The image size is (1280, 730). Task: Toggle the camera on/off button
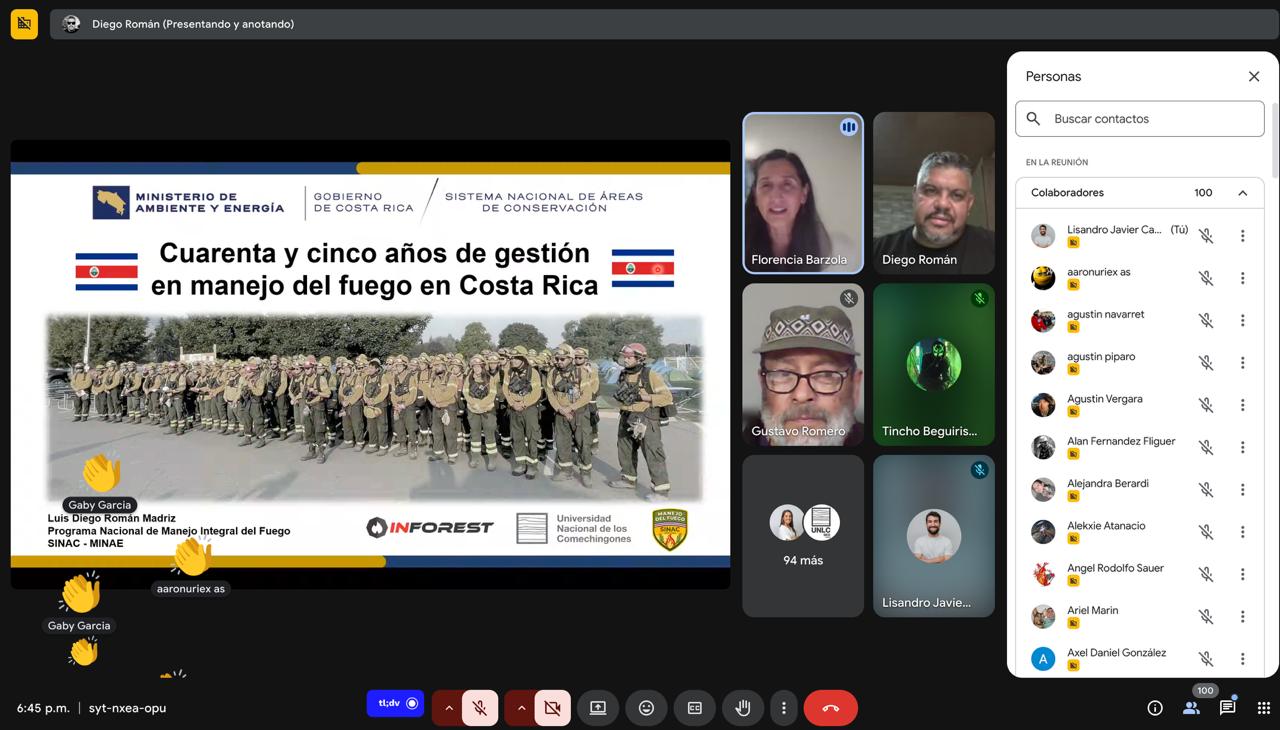click(552, 708)
